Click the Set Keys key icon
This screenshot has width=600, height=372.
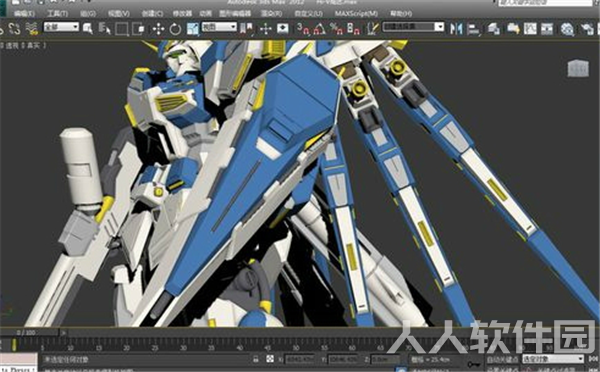coord(474,364)
